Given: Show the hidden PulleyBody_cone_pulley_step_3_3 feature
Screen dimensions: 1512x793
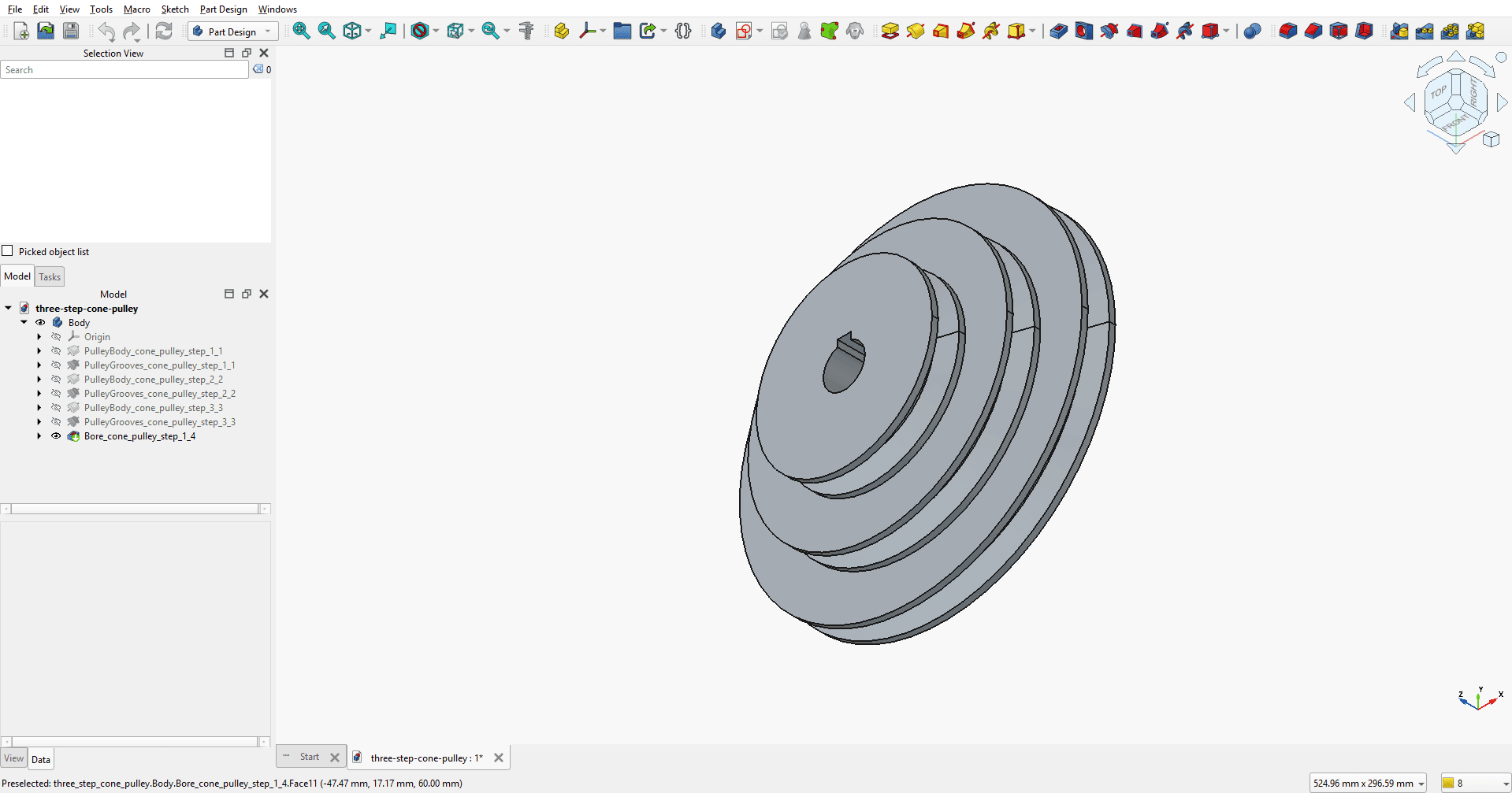Looking at the screenshot, I should 56,407.
